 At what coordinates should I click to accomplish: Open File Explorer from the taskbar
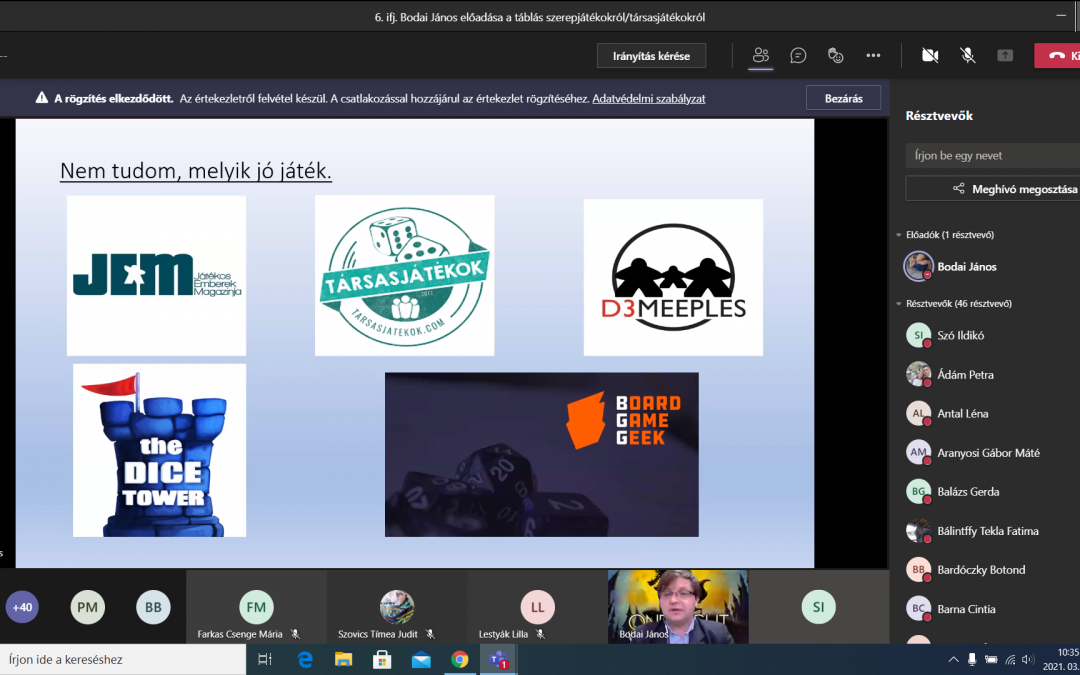point(344,660)
